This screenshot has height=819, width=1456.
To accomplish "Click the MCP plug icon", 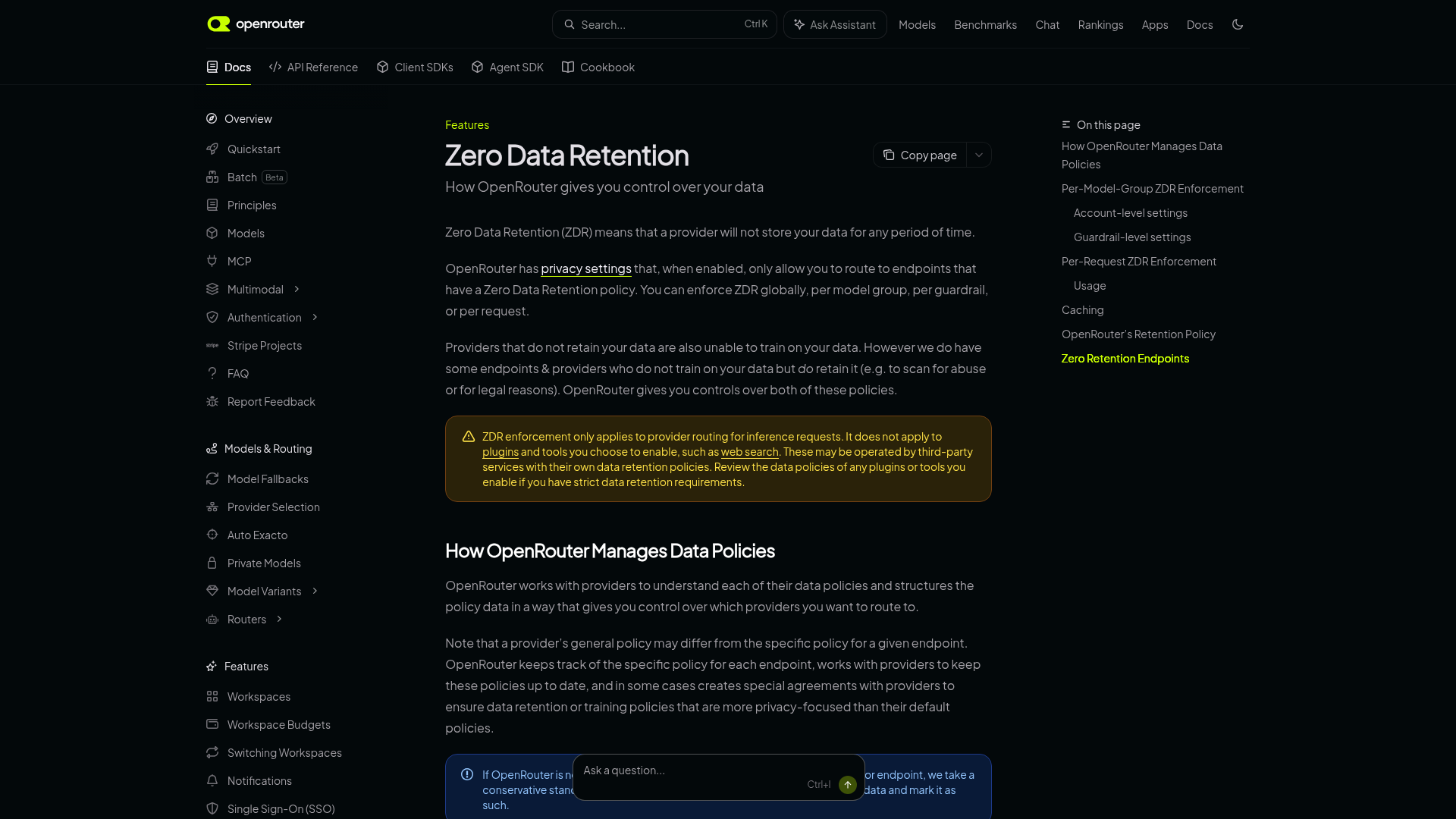I will (212, 261).
